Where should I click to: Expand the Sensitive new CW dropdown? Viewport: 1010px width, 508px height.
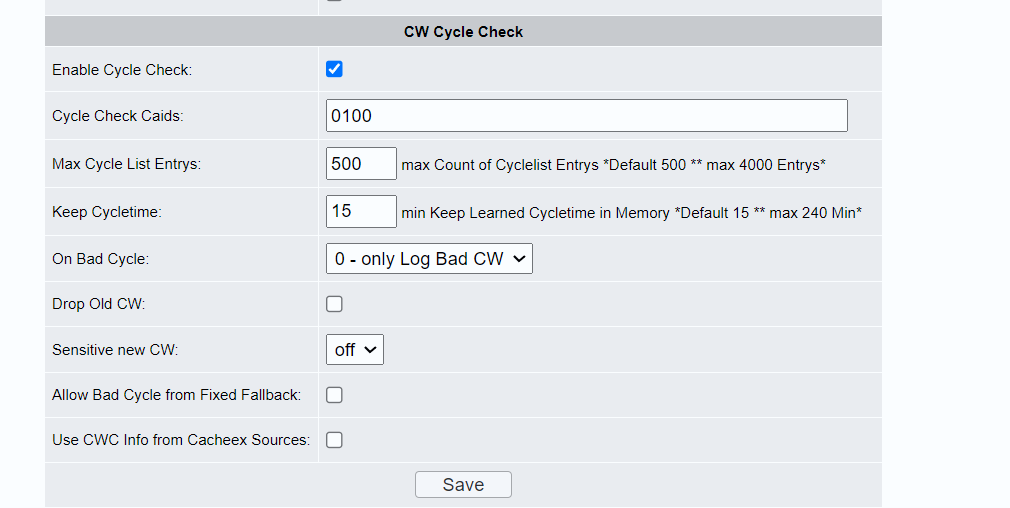[355, 350]
